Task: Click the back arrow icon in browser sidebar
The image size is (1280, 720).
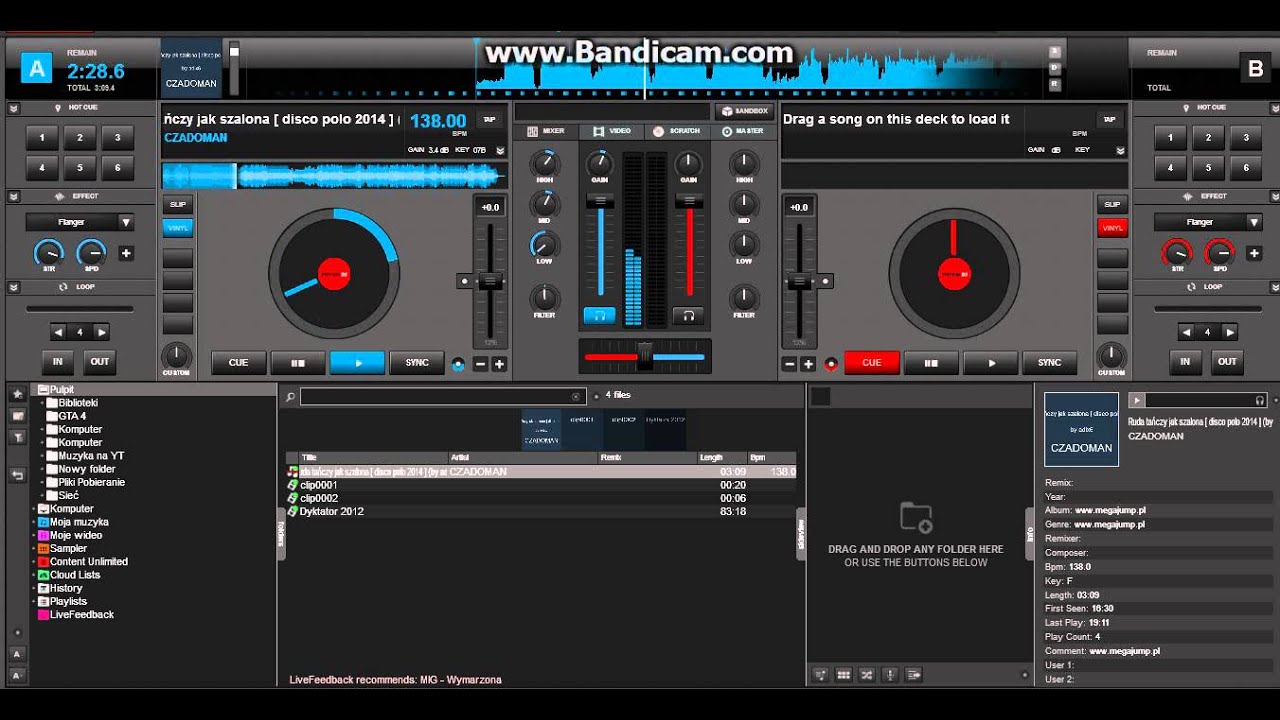Action: [17, 476]
